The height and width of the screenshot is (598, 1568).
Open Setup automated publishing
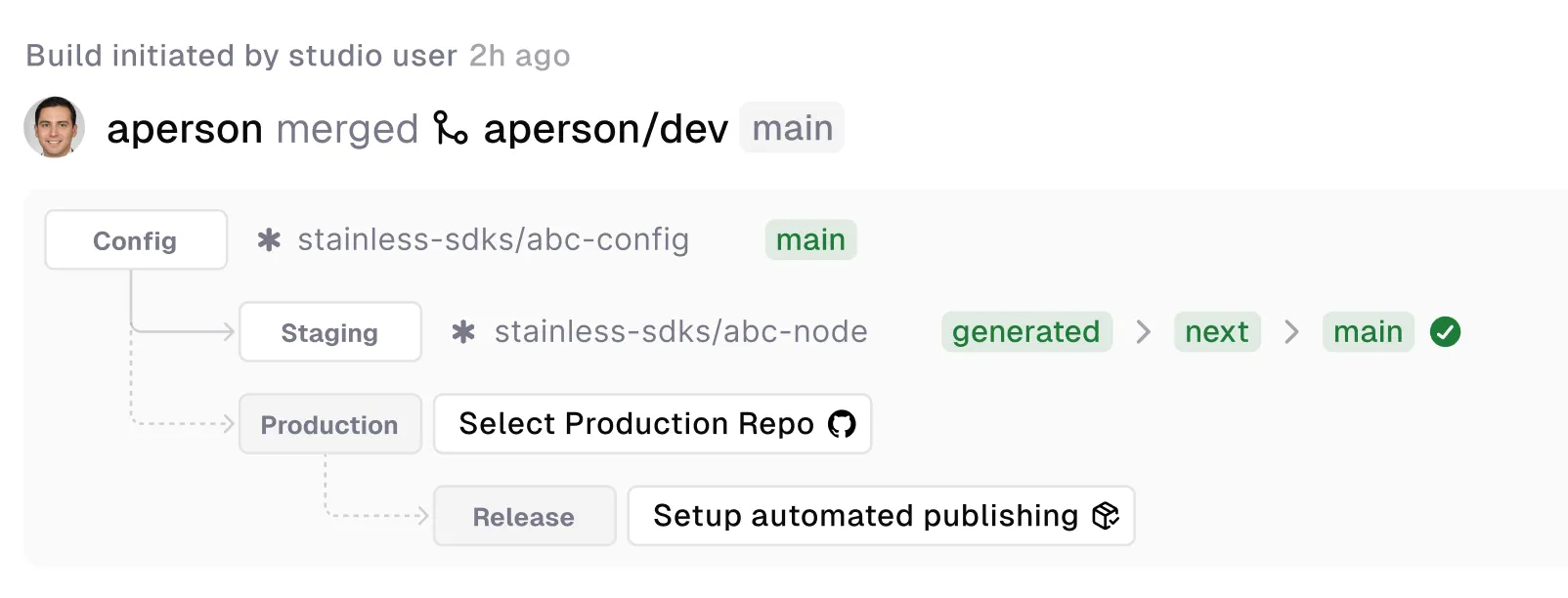(x=879, y=516)
